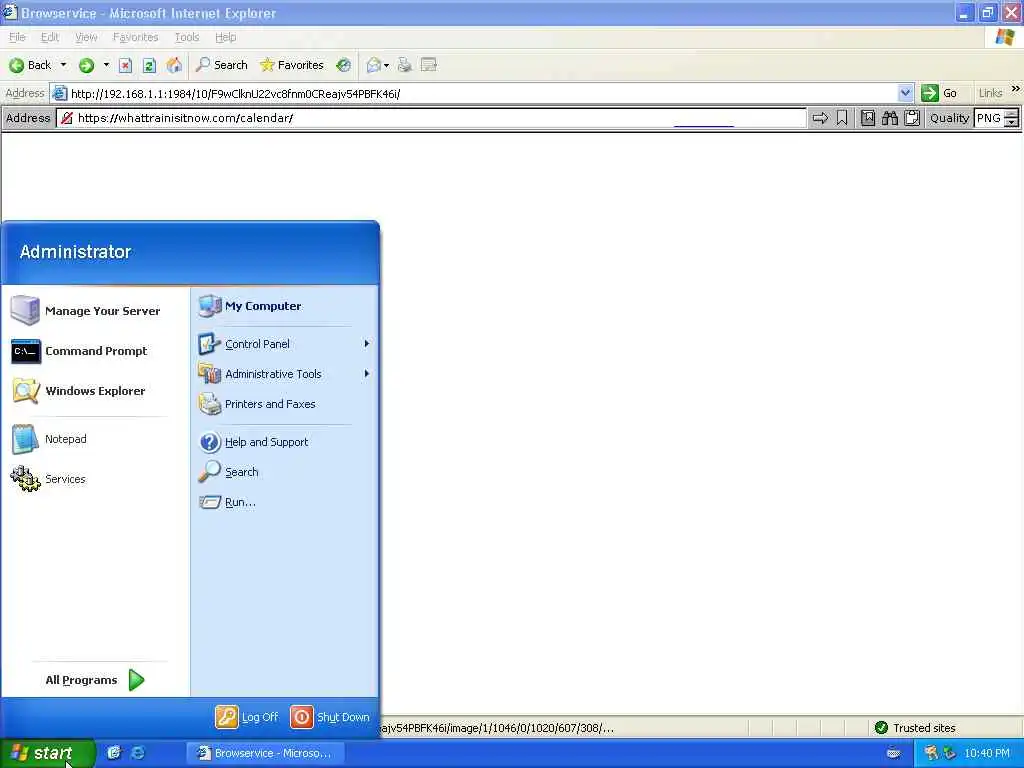Screen dimensions: 1024x768
Task: Open the Search pane from toolbar
Action: 221,65
